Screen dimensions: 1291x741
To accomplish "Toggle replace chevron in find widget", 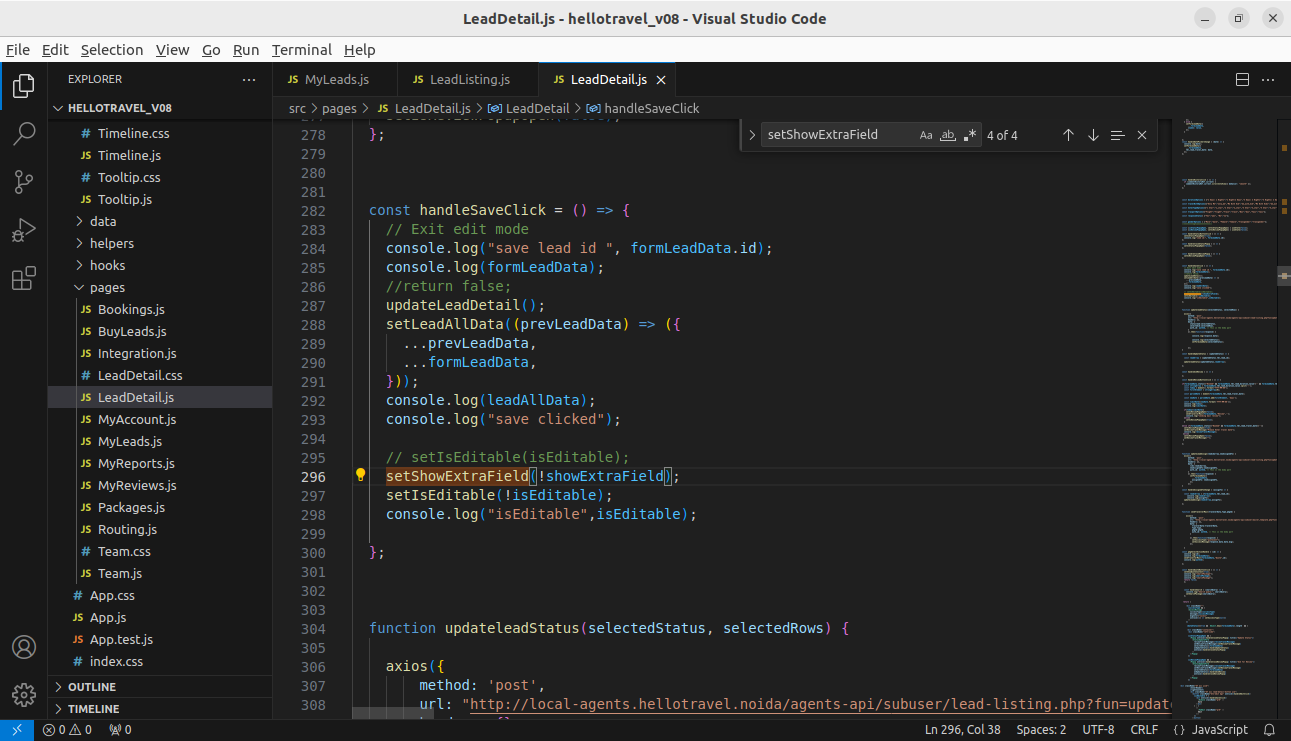I will (x=752, y=135).
